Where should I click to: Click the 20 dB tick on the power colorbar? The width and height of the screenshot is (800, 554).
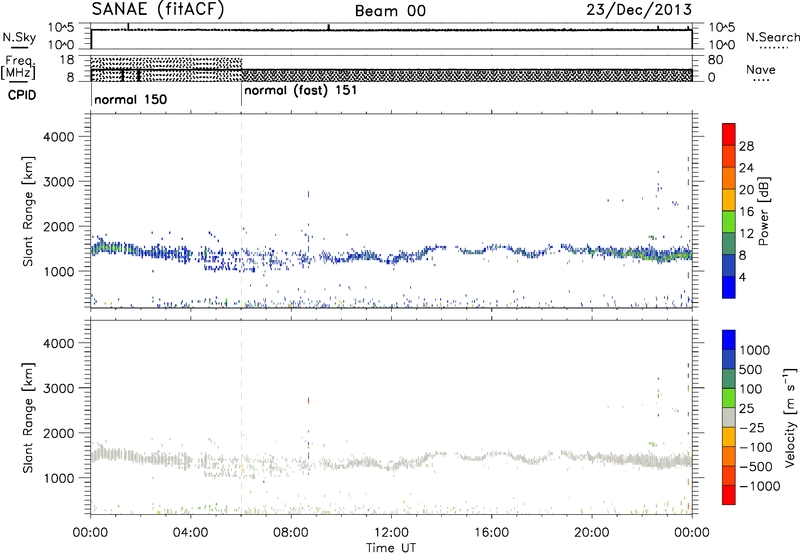pyautogui.click(x=746, y=190)
